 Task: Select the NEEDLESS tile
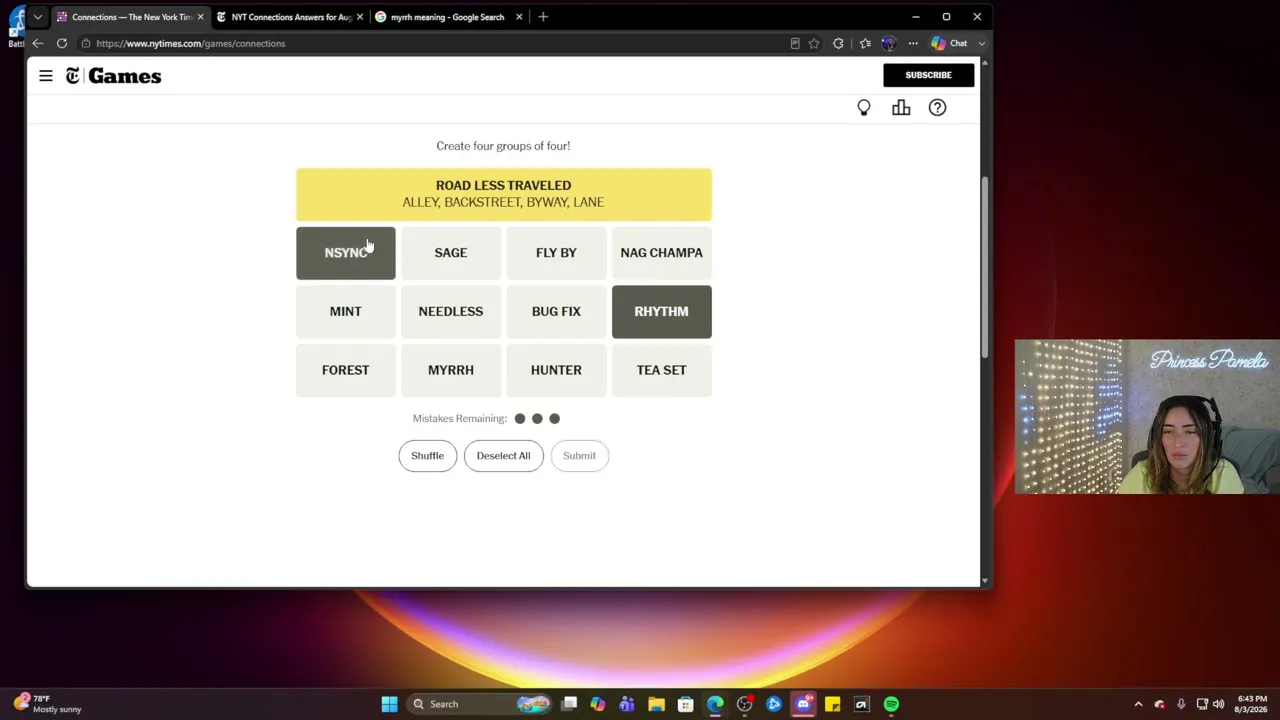click(451, 312)
